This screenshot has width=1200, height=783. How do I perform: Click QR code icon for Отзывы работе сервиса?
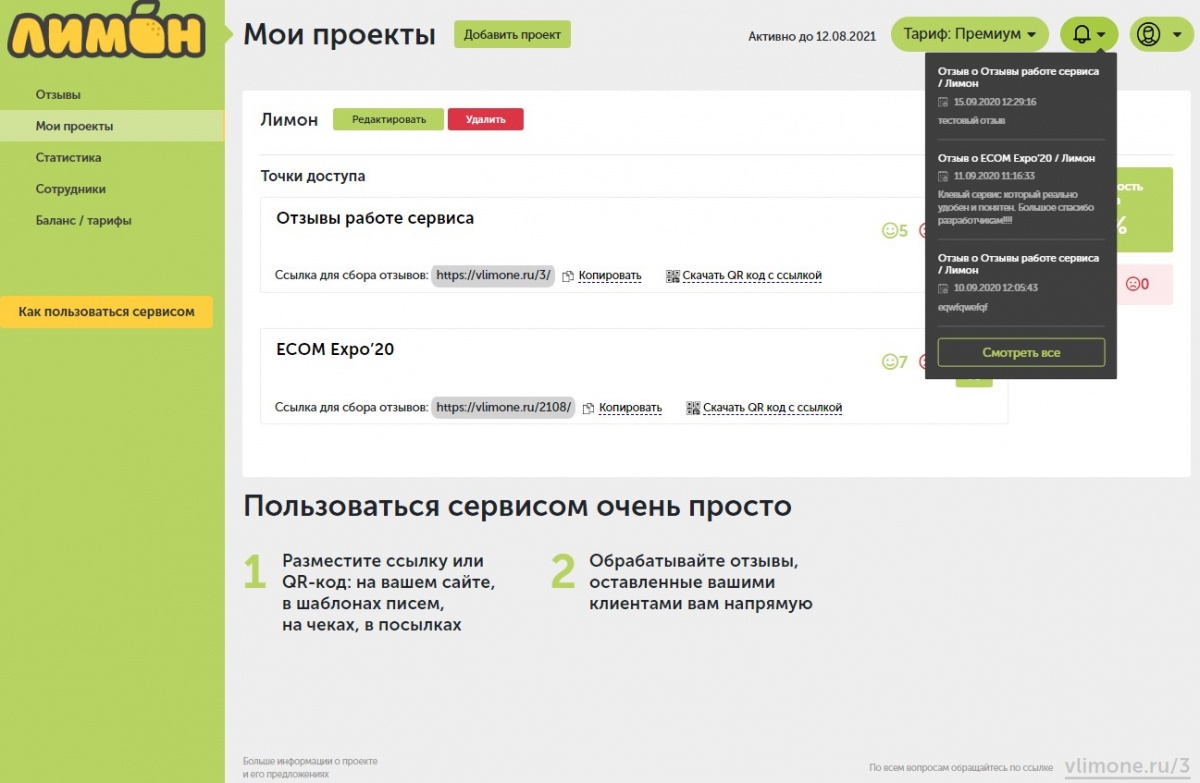click(673, 276)
